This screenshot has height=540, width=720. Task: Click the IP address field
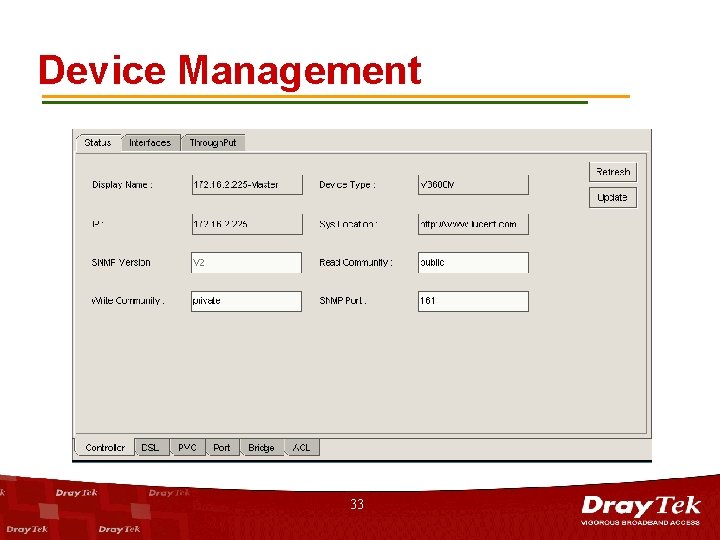tap(247, 224)
